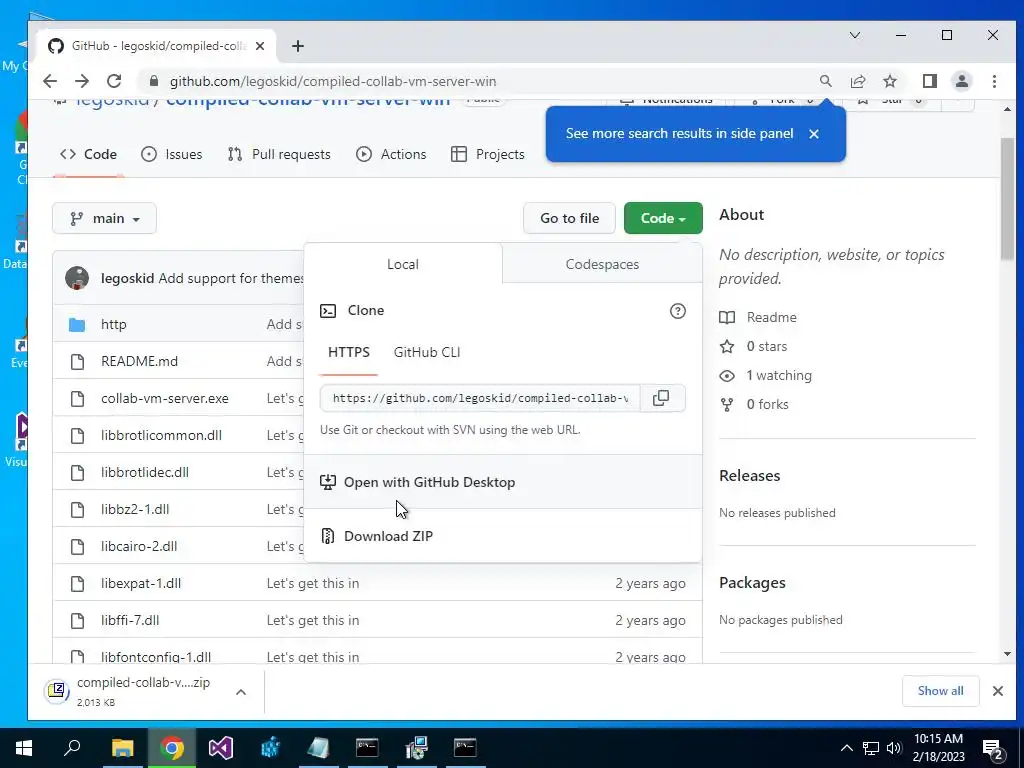Close the search results tooltip

(814, 134)
